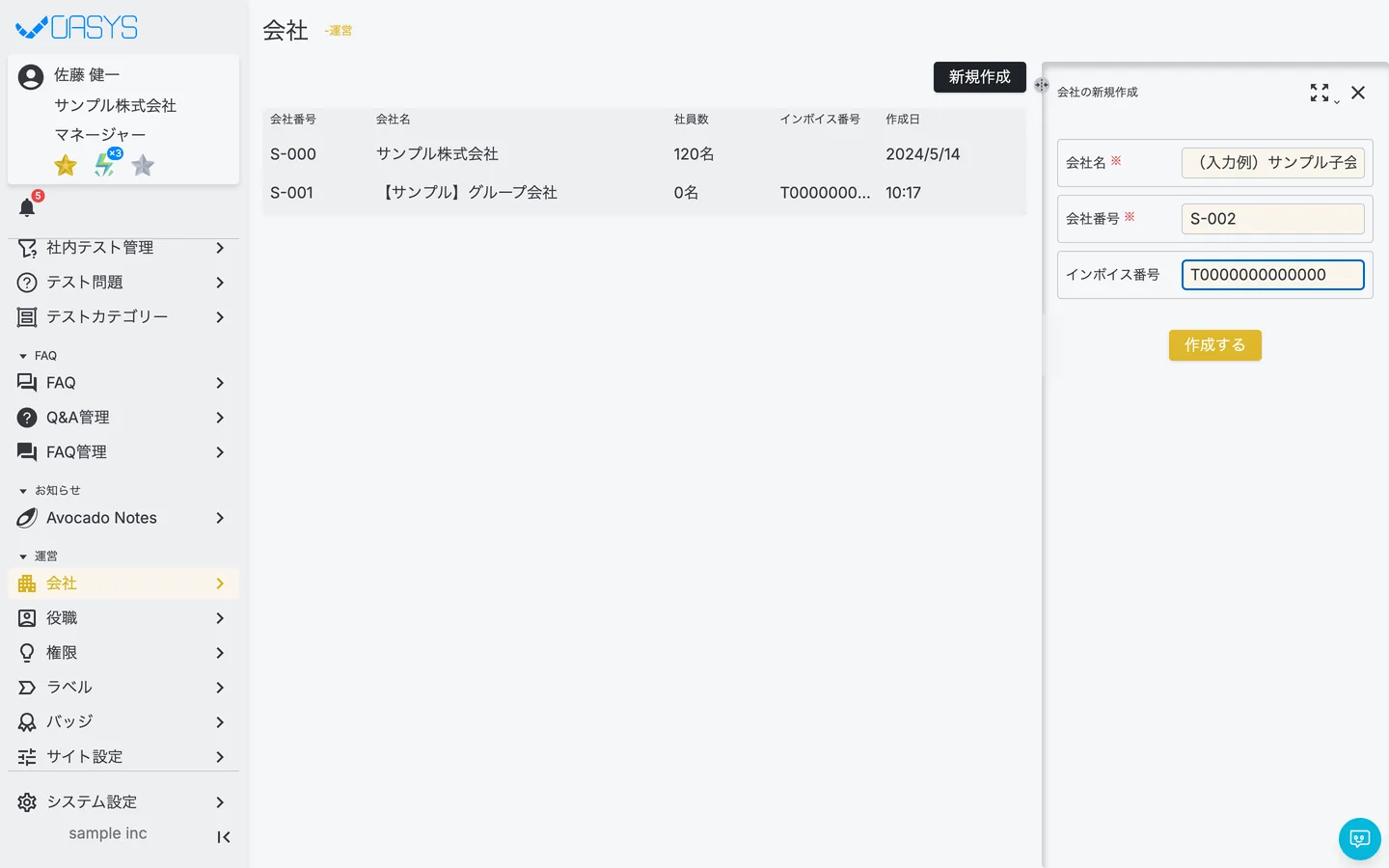Expand the サイト設定 chevron
The height and width of the screenshot is (868, 1389).
pos(220,757)
